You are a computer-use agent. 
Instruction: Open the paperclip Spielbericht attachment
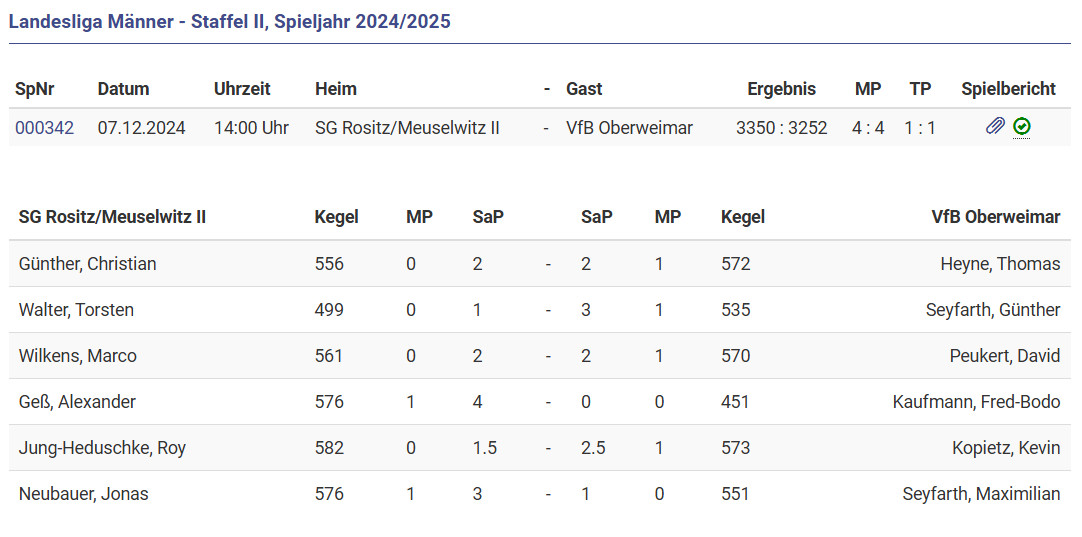pos(995,127)
